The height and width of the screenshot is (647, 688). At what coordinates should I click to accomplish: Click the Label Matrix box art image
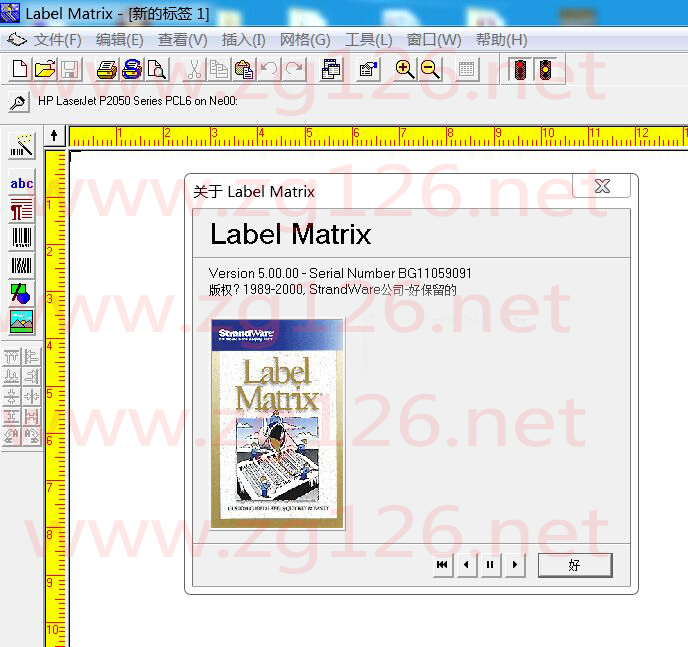[x=277, y=424]
